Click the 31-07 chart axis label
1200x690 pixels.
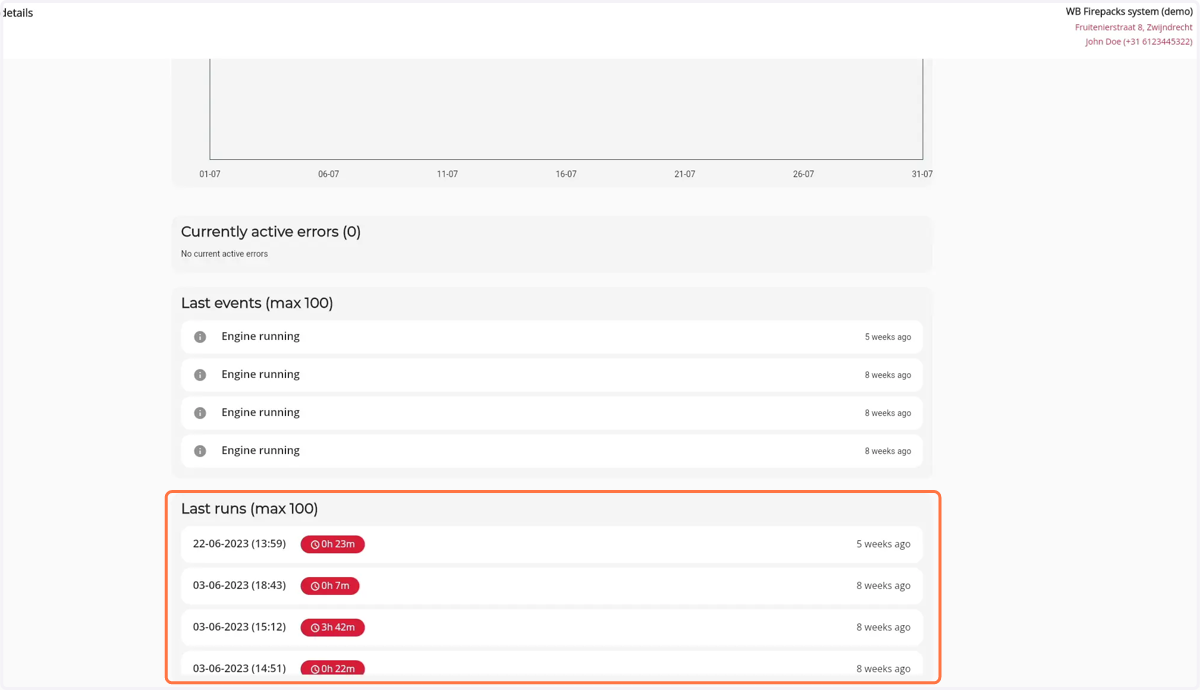pyautogui.click(x=922, y=174)
